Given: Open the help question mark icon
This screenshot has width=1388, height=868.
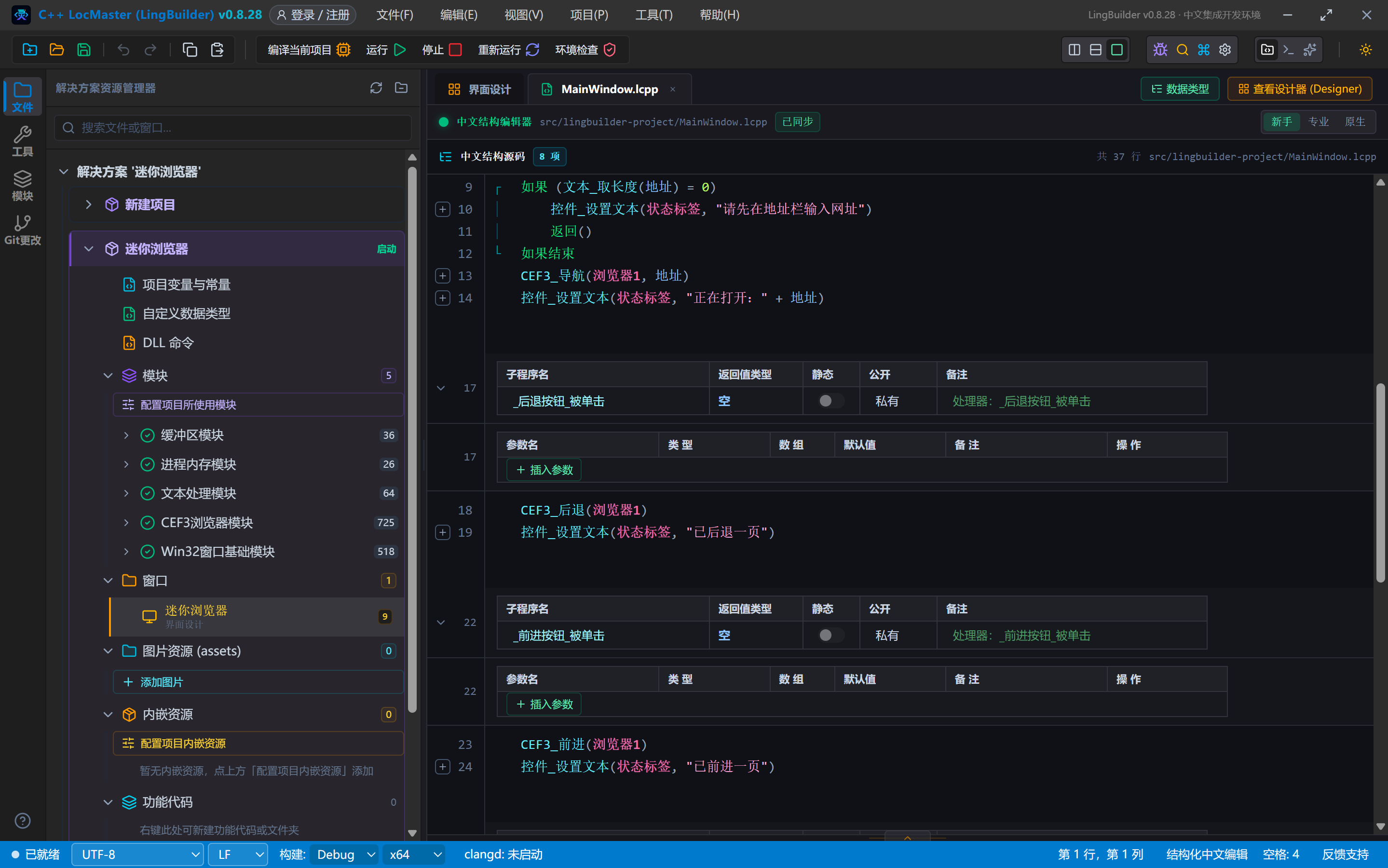Looking at the screenshot, I should (22, 820).
